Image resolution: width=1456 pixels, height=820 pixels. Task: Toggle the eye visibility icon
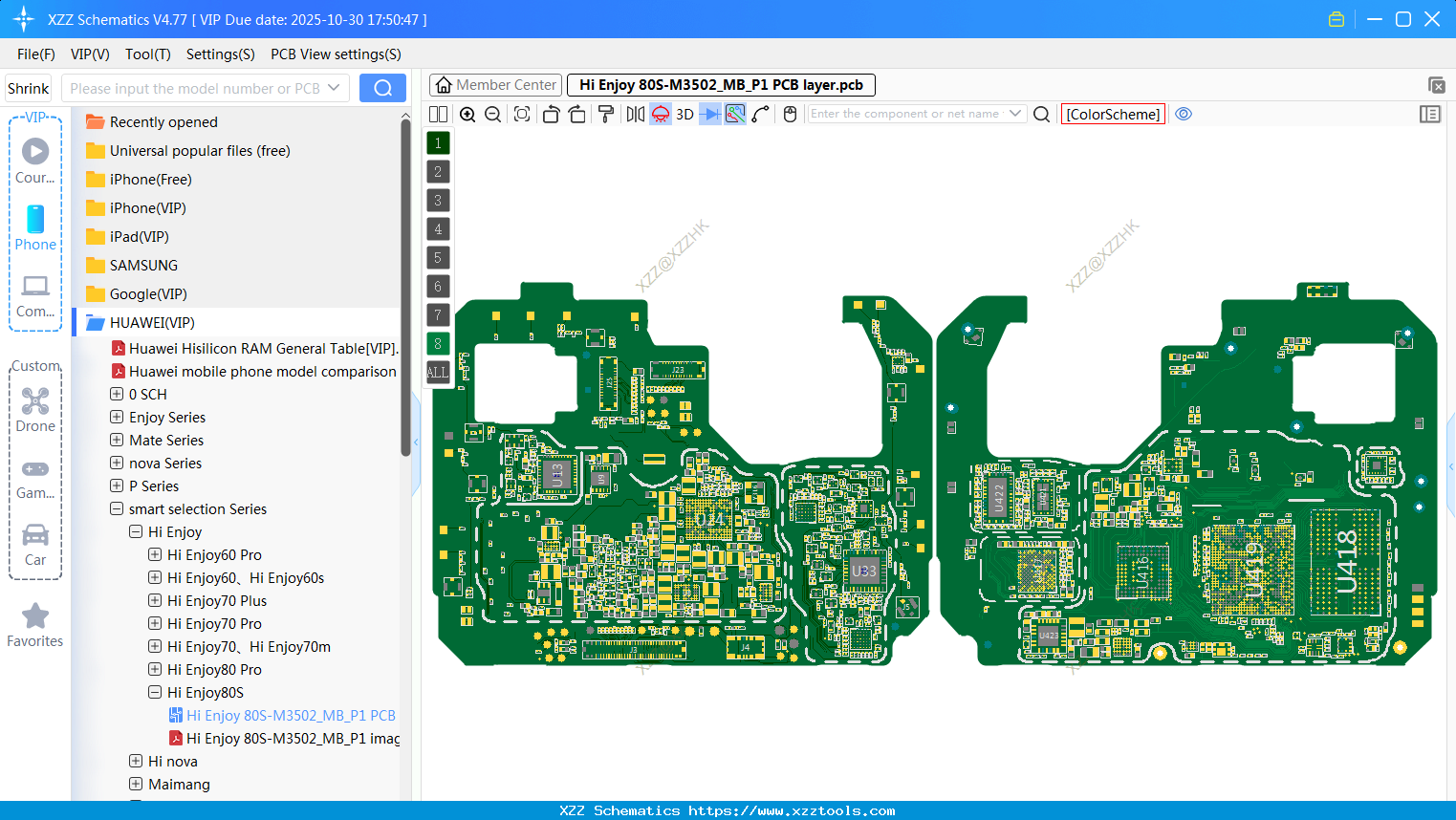coord(1184,114)
